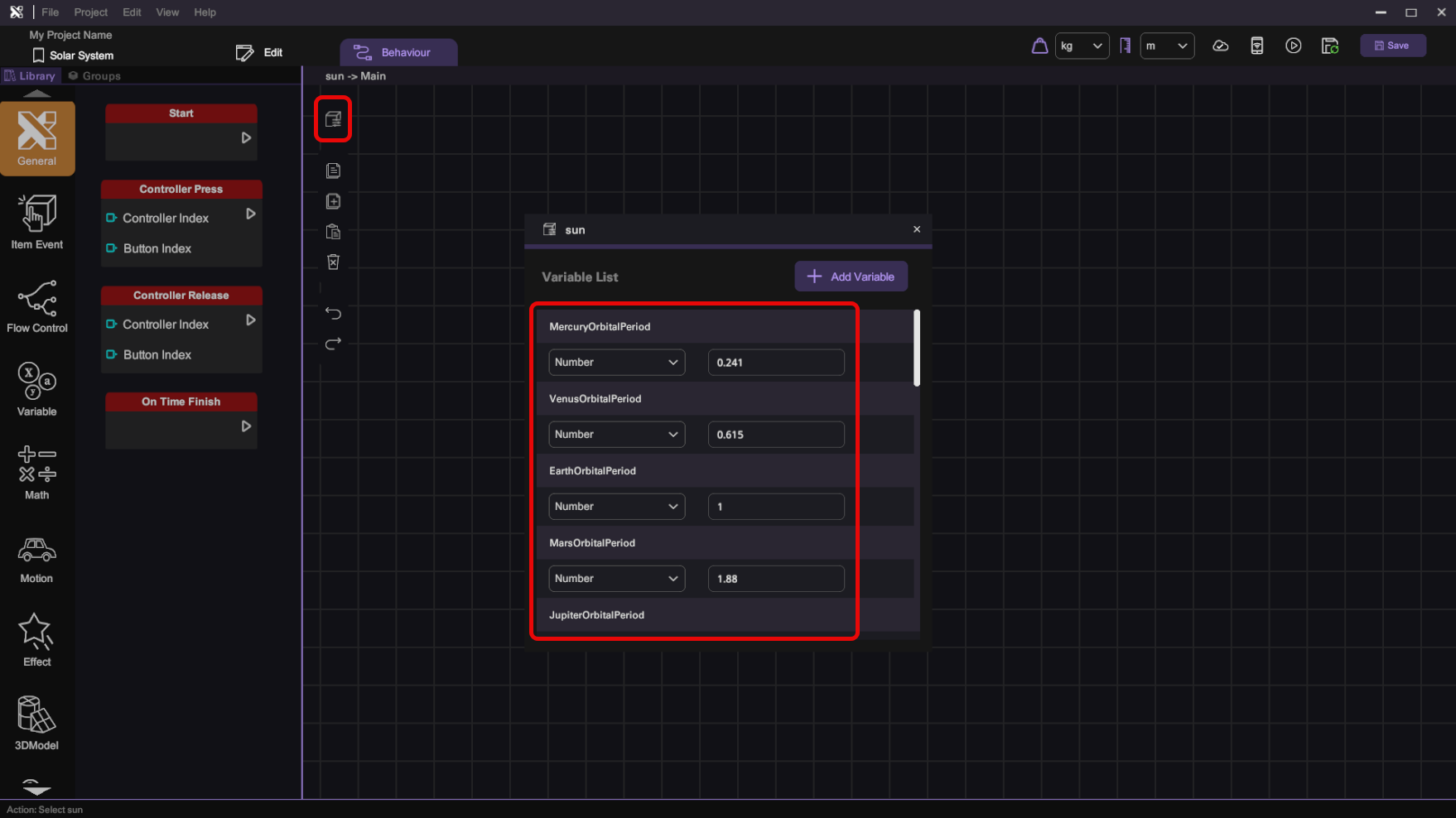Click the copy document icon in canvas toolbar
The width and height of the screenshot is (1456, 818).
(x=333, y=171)
